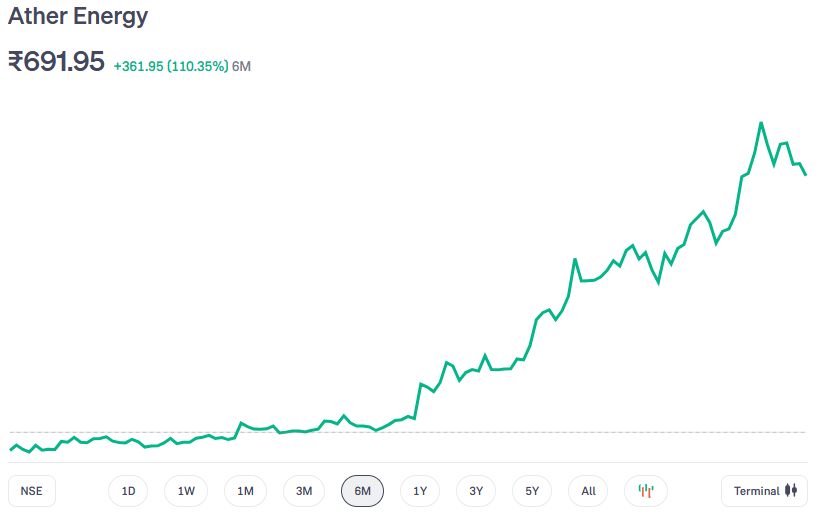The width and height of the screenshot is (825, 530).
Task: Switch to candlestick chart view icon
Action: point(646,491)
